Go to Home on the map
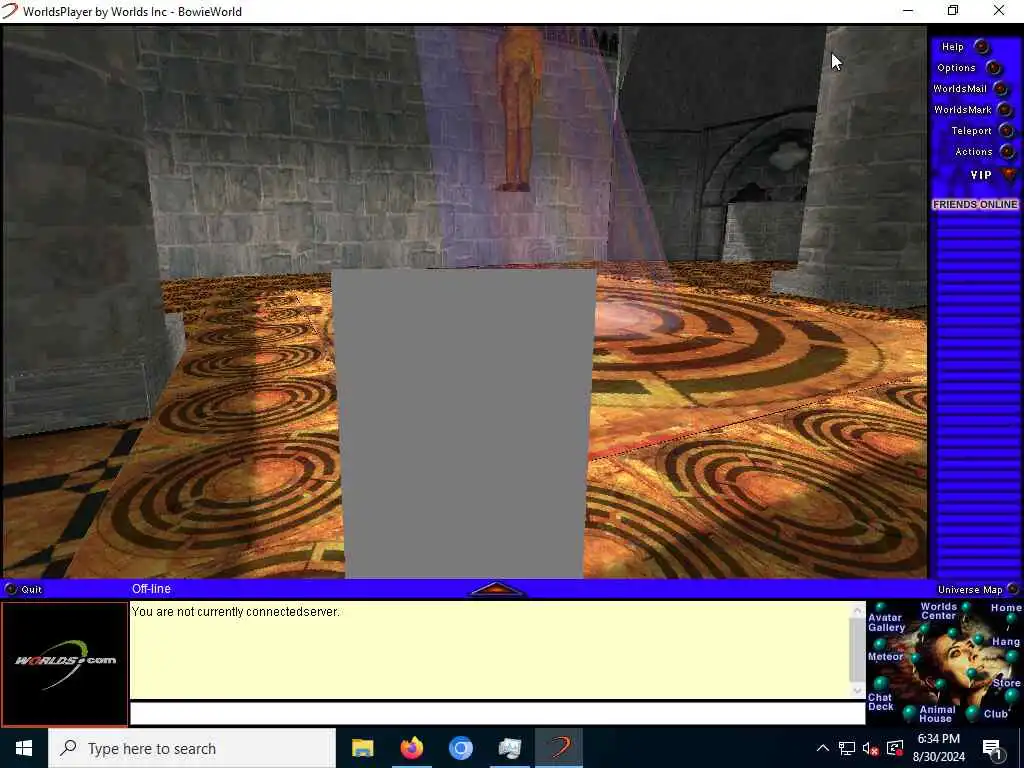Viewport: 1024px width, 768px height. point(1006,608)
